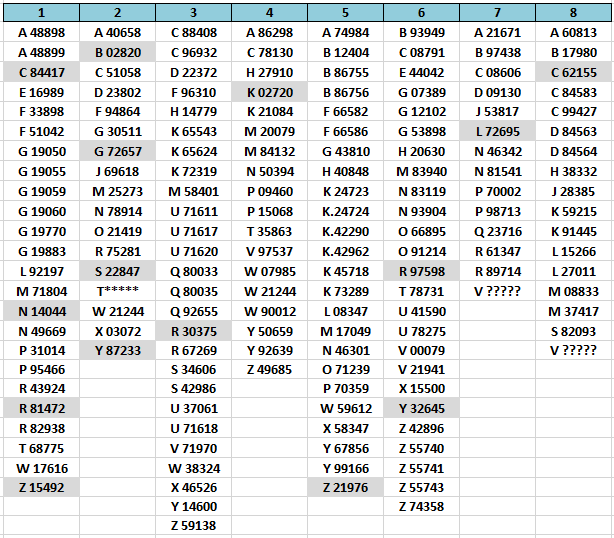Click the highlighted cell R 30375
The height and width of the screenshot is (538, 614).
[x=193, y=330]
